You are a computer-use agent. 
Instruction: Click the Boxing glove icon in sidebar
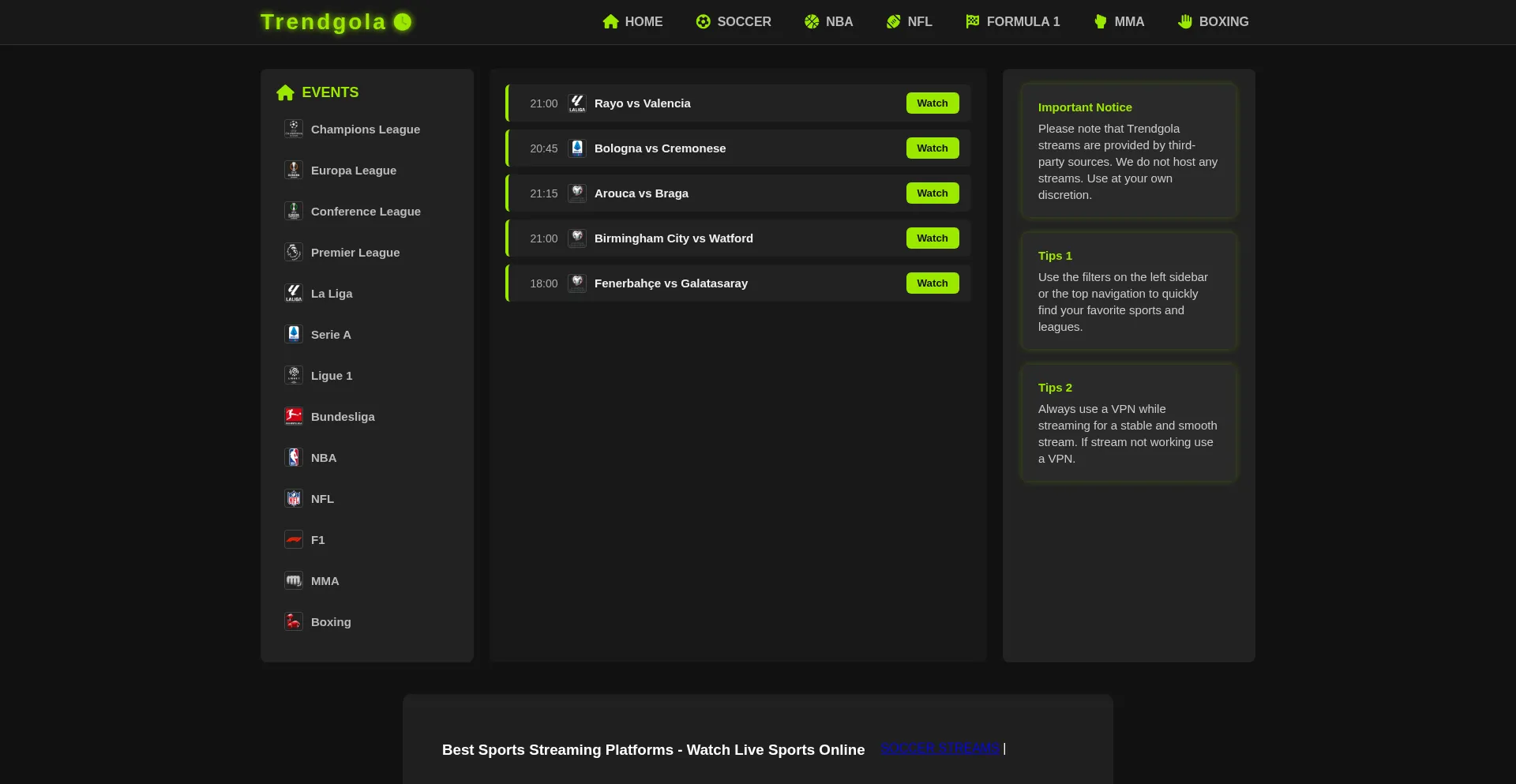294,621
